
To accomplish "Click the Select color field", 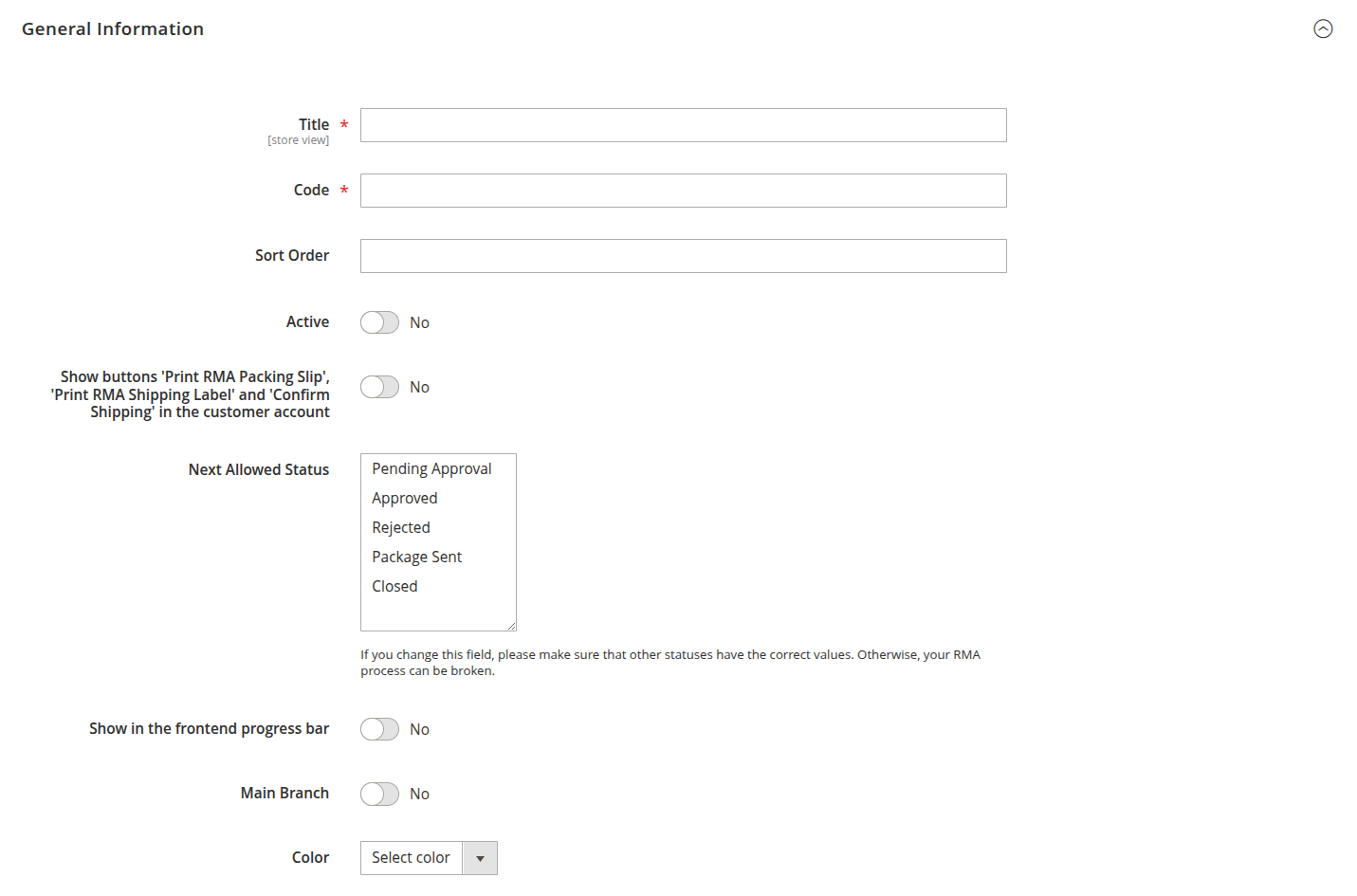I will [x=411, y=858].
